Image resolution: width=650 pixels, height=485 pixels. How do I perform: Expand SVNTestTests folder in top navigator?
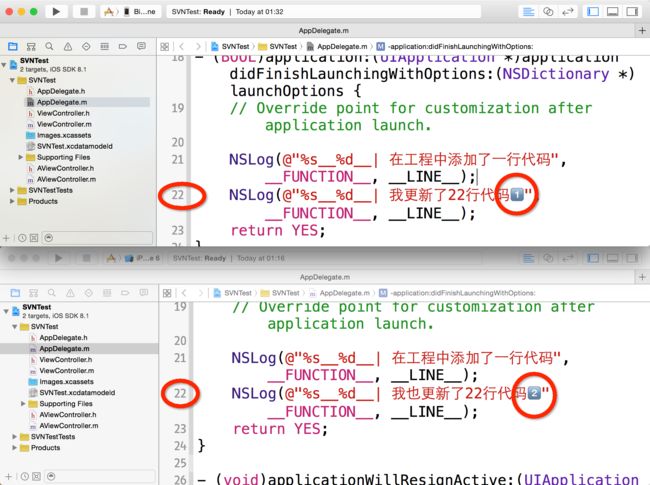coord(12,190)
